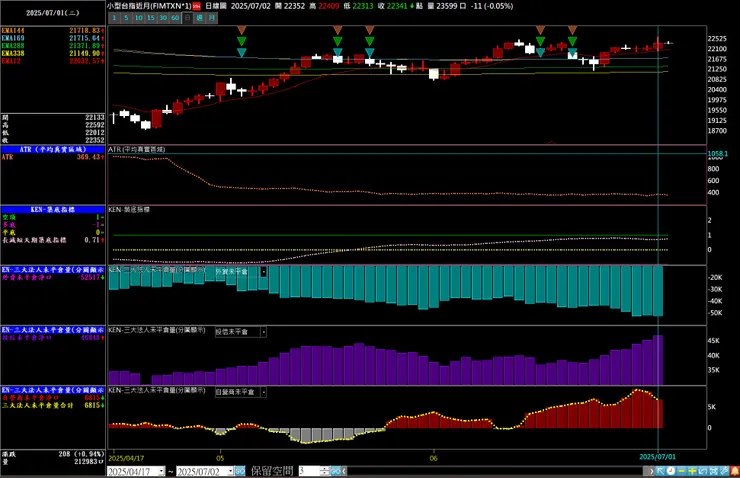Screen dimensions: 740x478
Task: Click the 1058.1 ATR level value label
Action: click(717, 153)
